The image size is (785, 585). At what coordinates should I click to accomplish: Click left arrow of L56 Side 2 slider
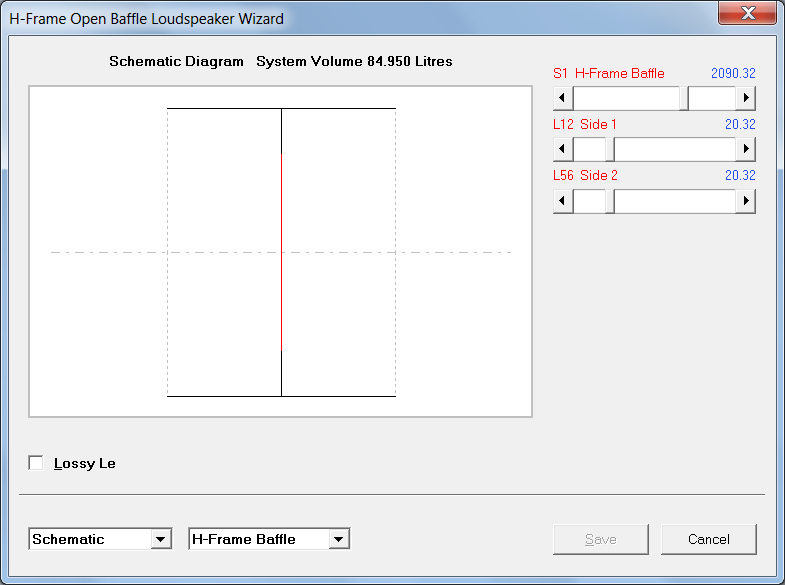click(563, 201)
